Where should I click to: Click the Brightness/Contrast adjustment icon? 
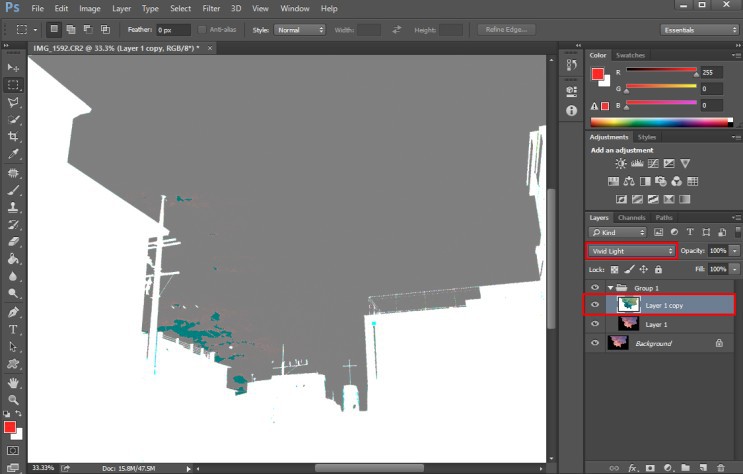[621, 163]
